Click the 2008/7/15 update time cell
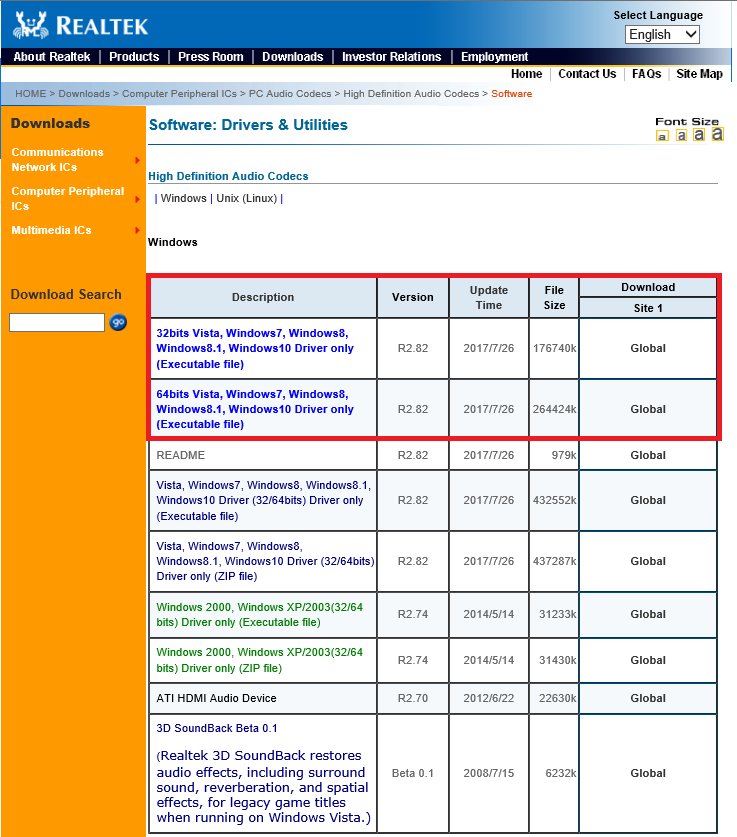This screenshot has width=737, height=837. click(x=488, y=773)
